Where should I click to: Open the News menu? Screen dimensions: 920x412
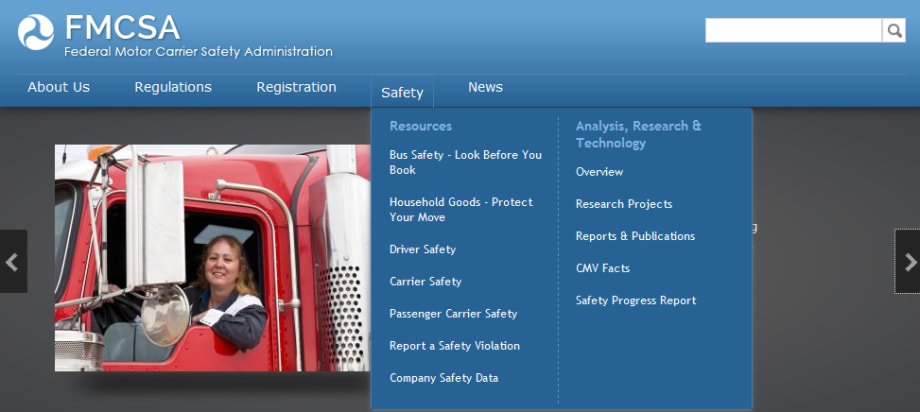(485, 87)
